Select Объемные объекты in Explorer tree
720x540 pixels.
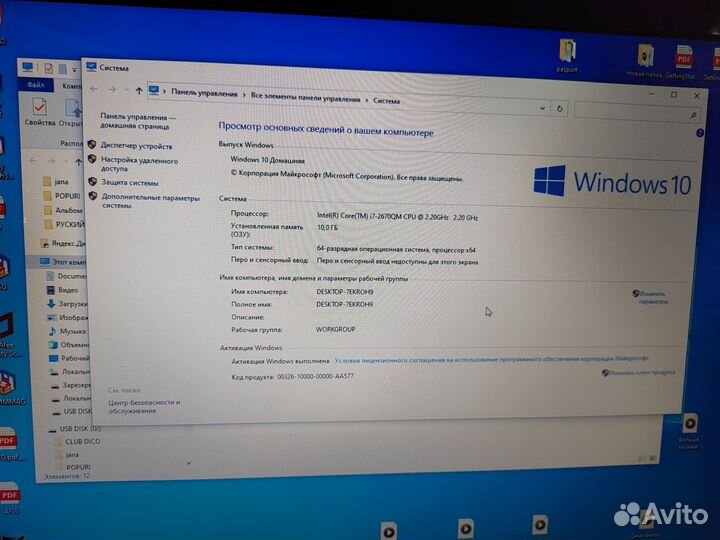[69, 344]
